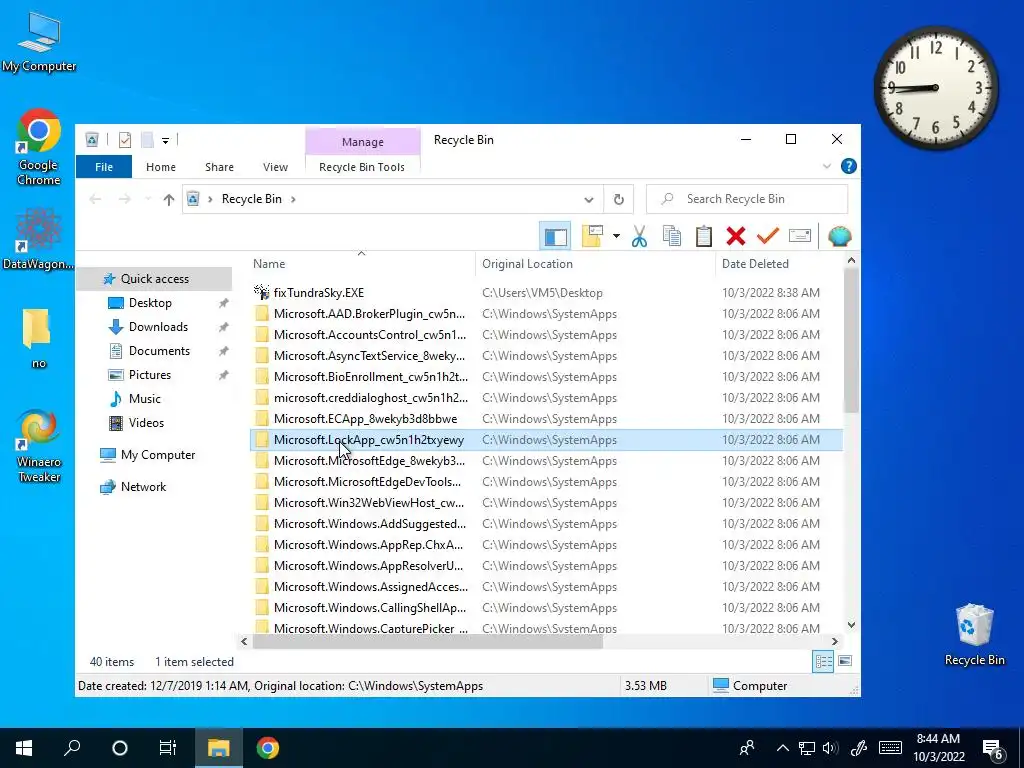This screenshot has height=768, width=1024.
Task: Select Microsoft.Win32WebViewHost folder row
Action: point(546,503)
